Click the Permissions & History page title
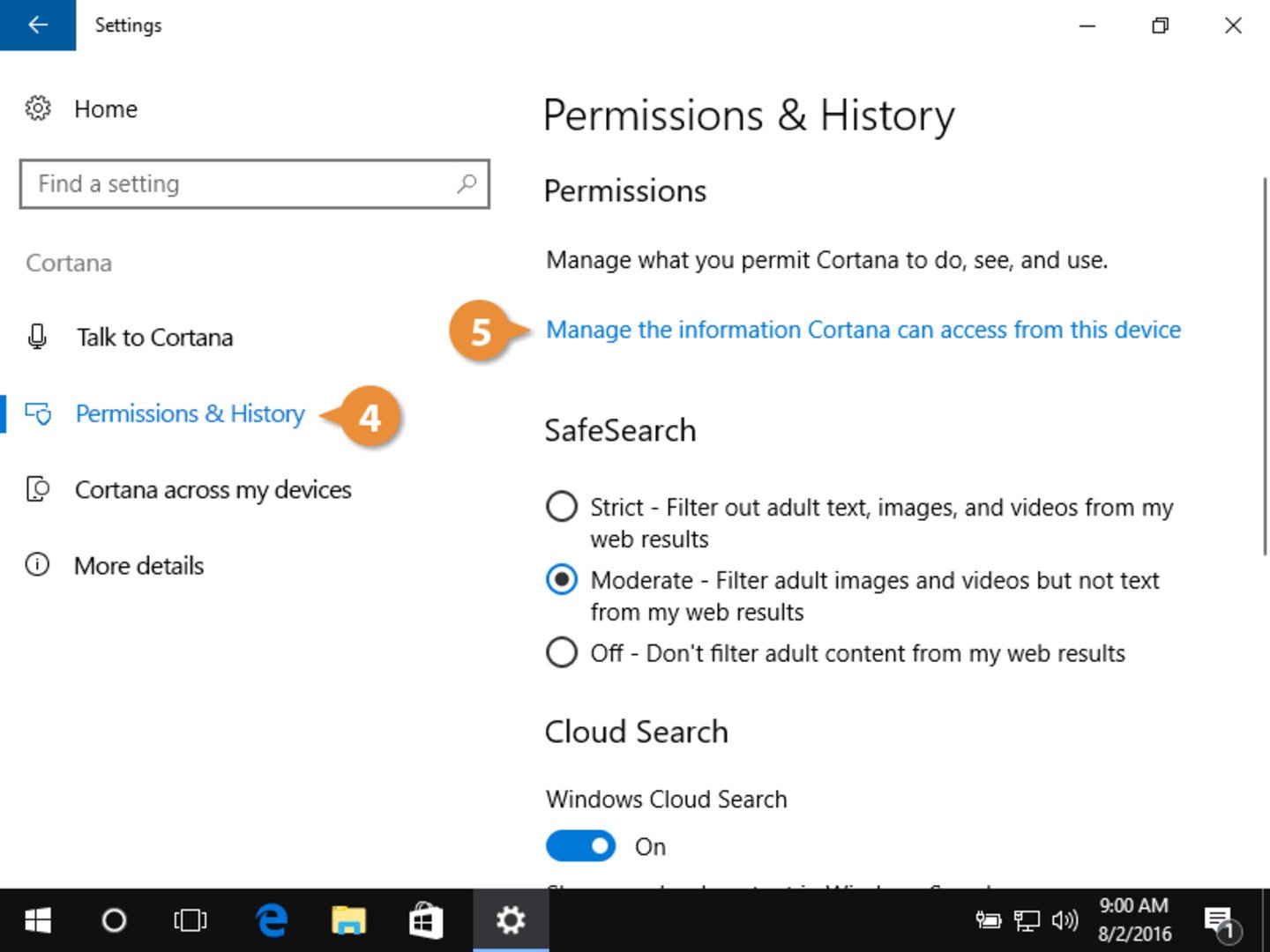This screenshot has width=1270, height=952. coord(749,116)
